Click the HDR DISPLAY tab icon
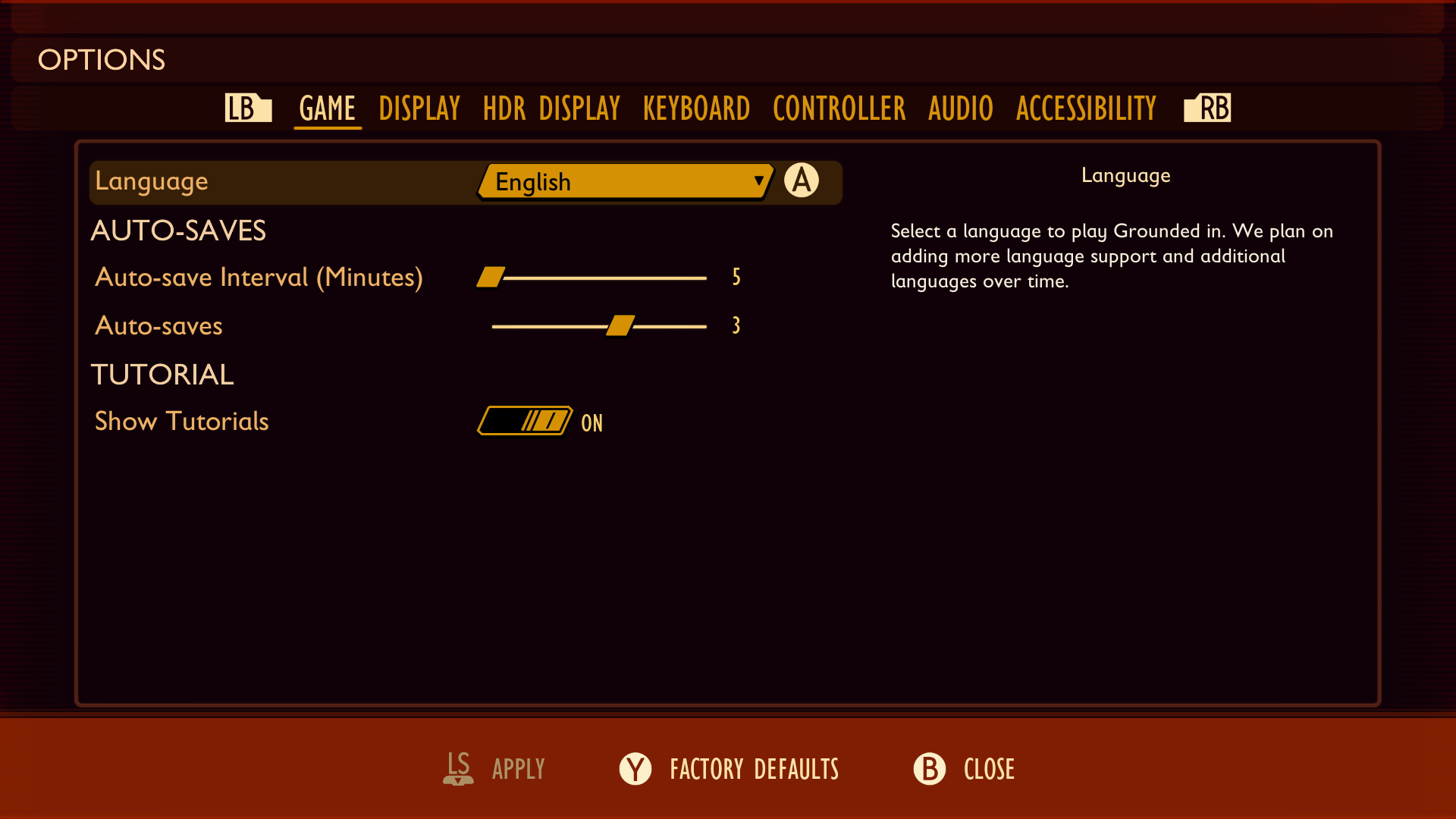Image resolution: width=1456 pixels, height=819 pixels. click(551, 107)
